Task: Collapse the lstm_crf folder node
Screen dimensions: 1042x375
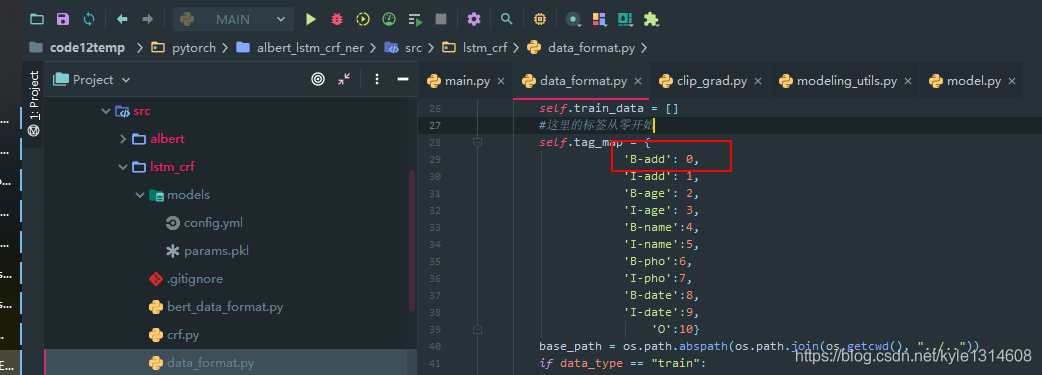Action: point(122,167)
